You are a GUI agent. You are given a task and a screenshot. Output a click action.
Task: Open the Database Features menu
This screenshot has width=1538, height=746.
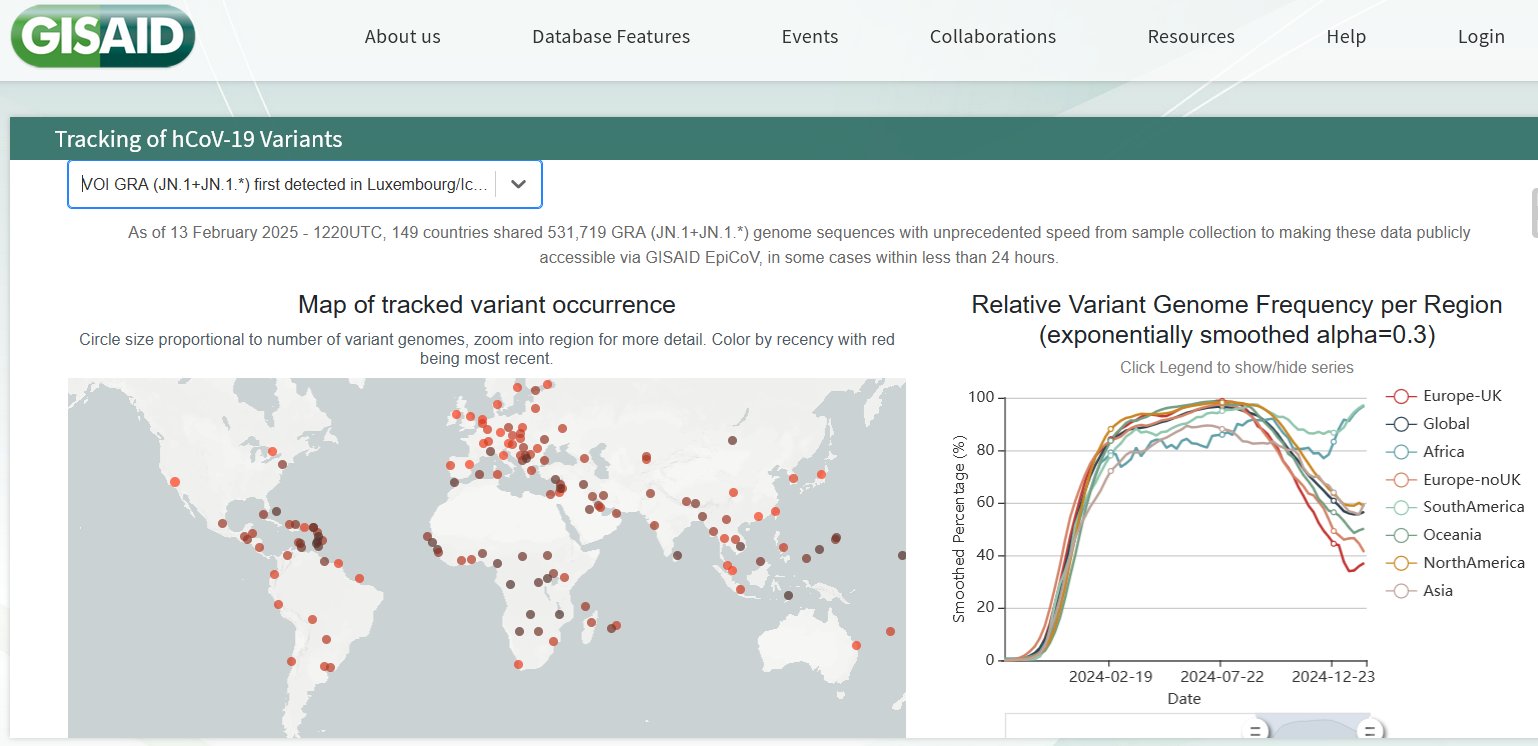(610, 37)
